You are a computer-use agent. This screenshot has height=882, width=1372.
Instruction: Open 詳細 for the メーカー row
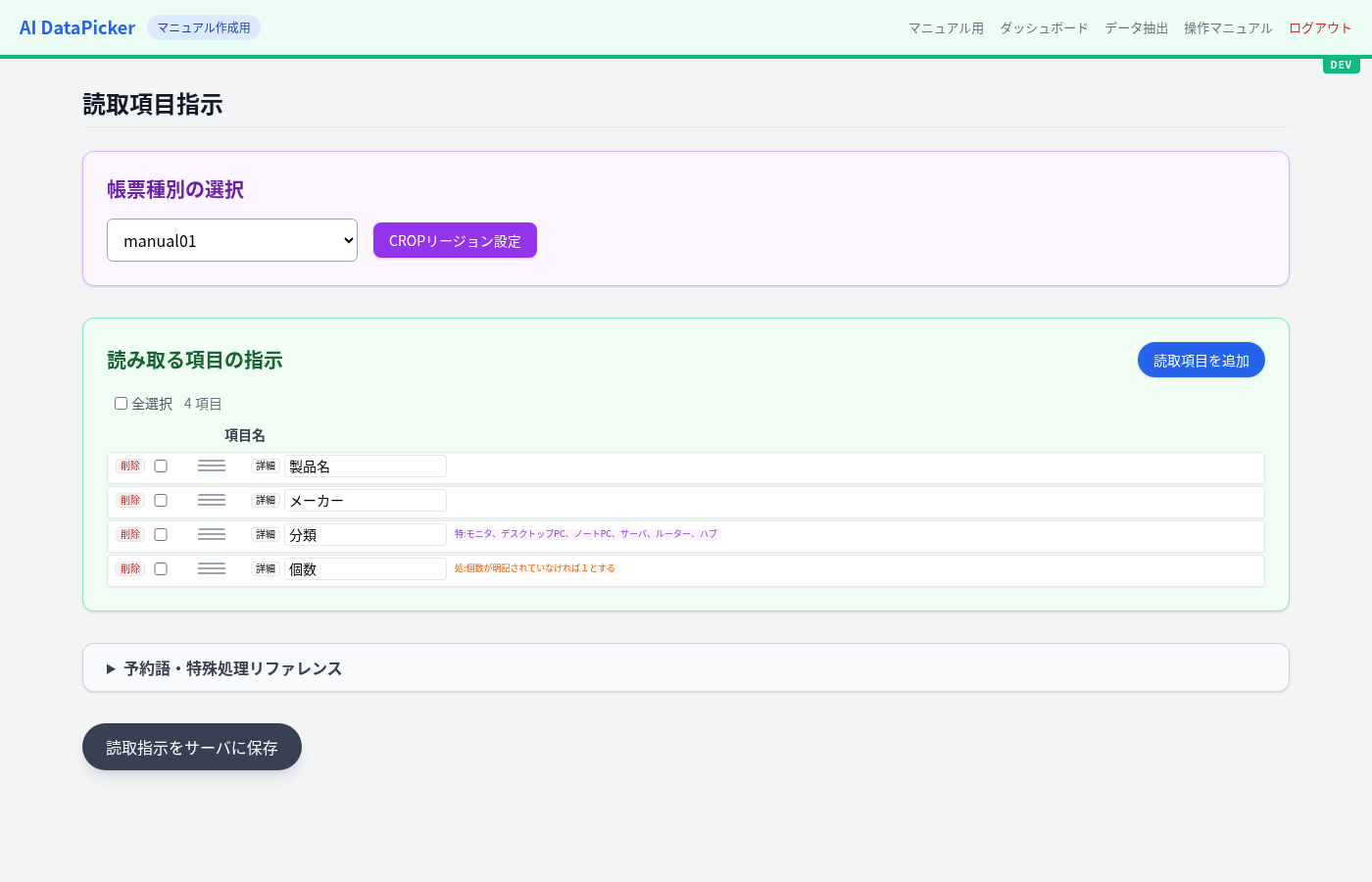click(x=266, y=501)
